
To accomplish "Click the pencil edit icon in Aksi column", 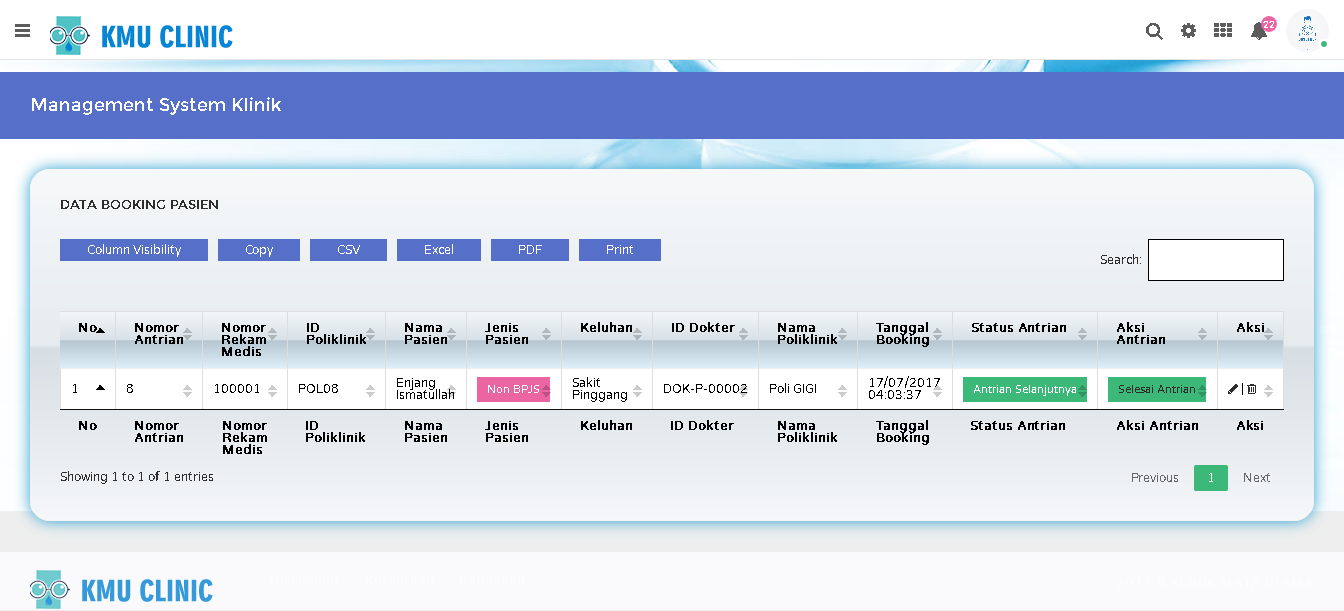I will pos(1233,389).
